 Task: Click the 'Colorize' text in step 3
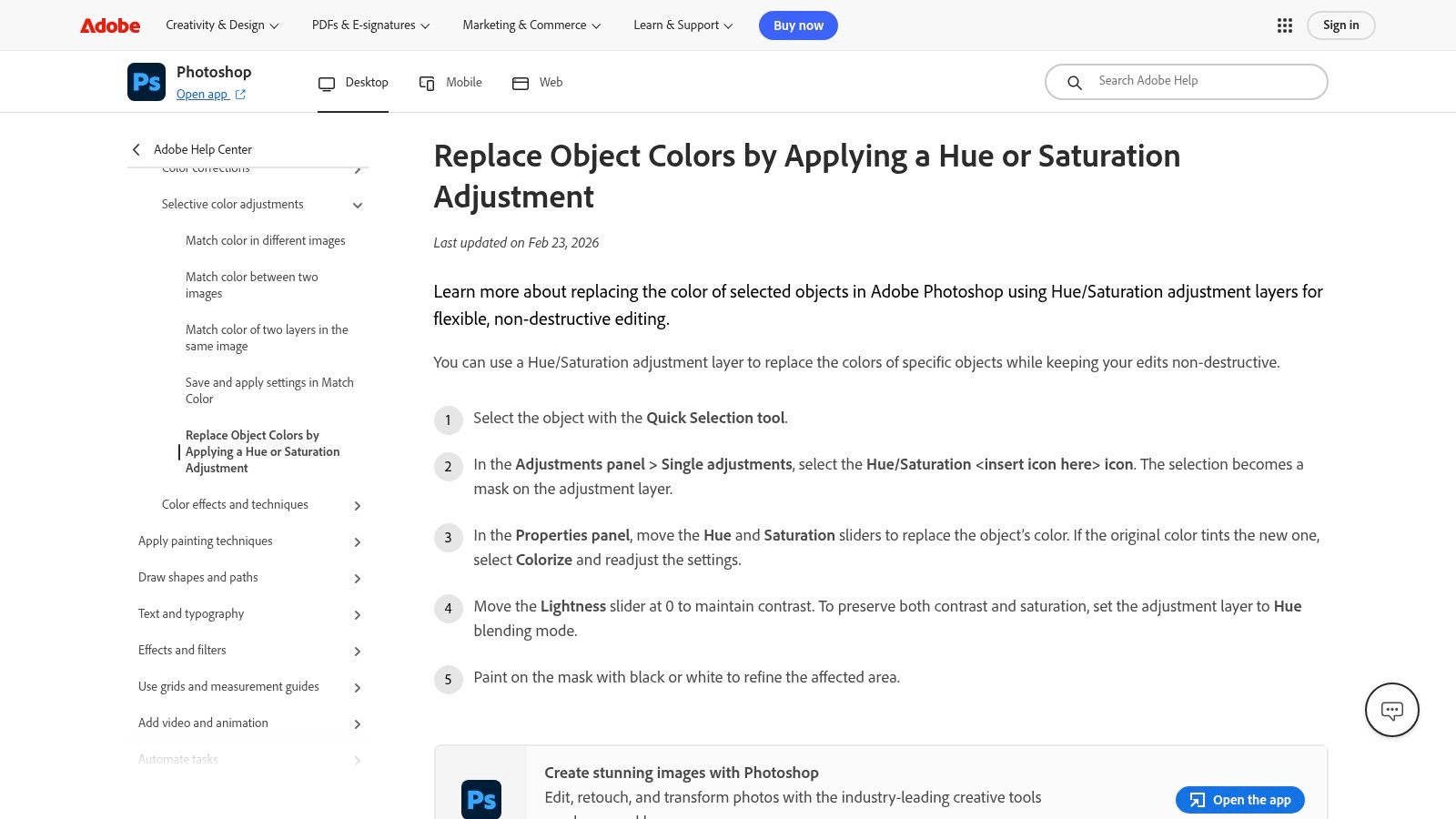click(544, 560)
